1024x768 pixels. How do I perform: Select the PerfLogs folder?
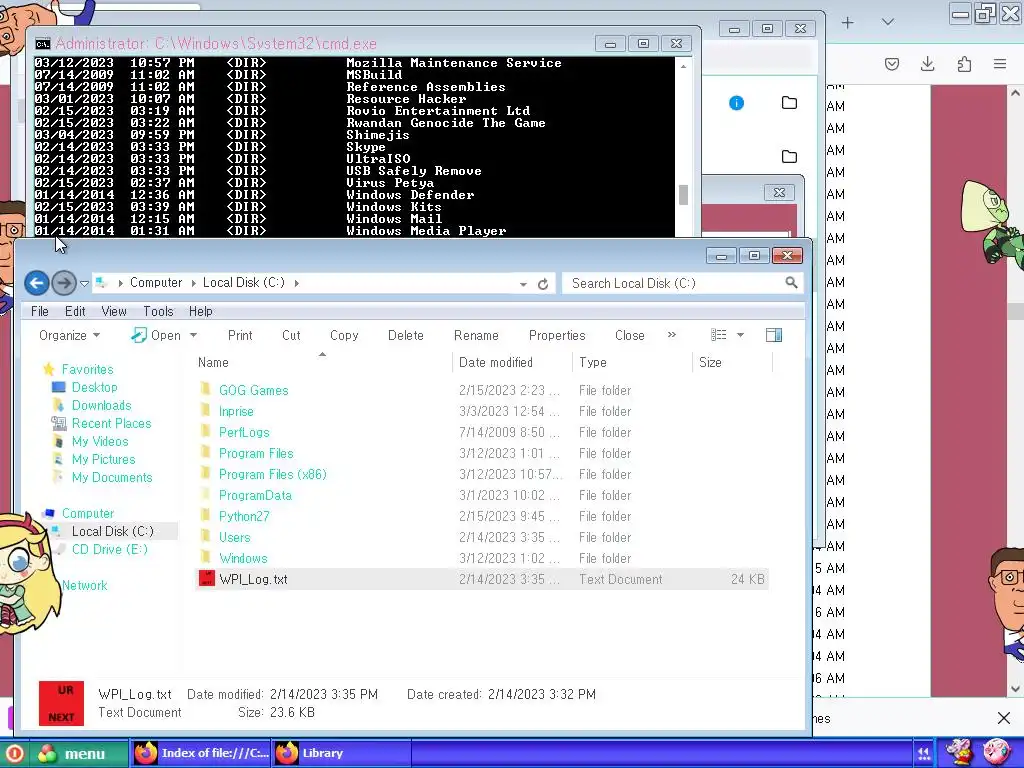(244, 432)
